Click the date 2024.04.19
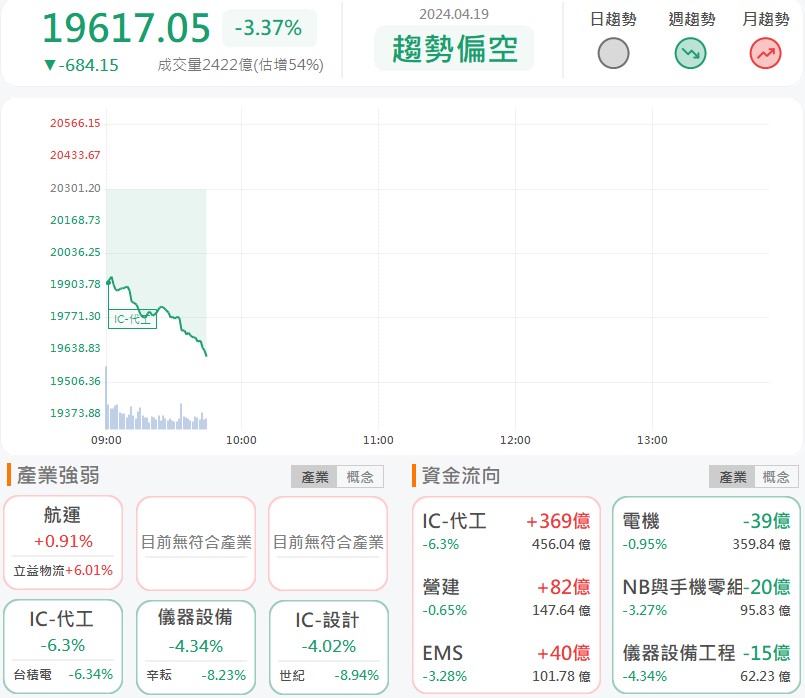 point(454,14)
